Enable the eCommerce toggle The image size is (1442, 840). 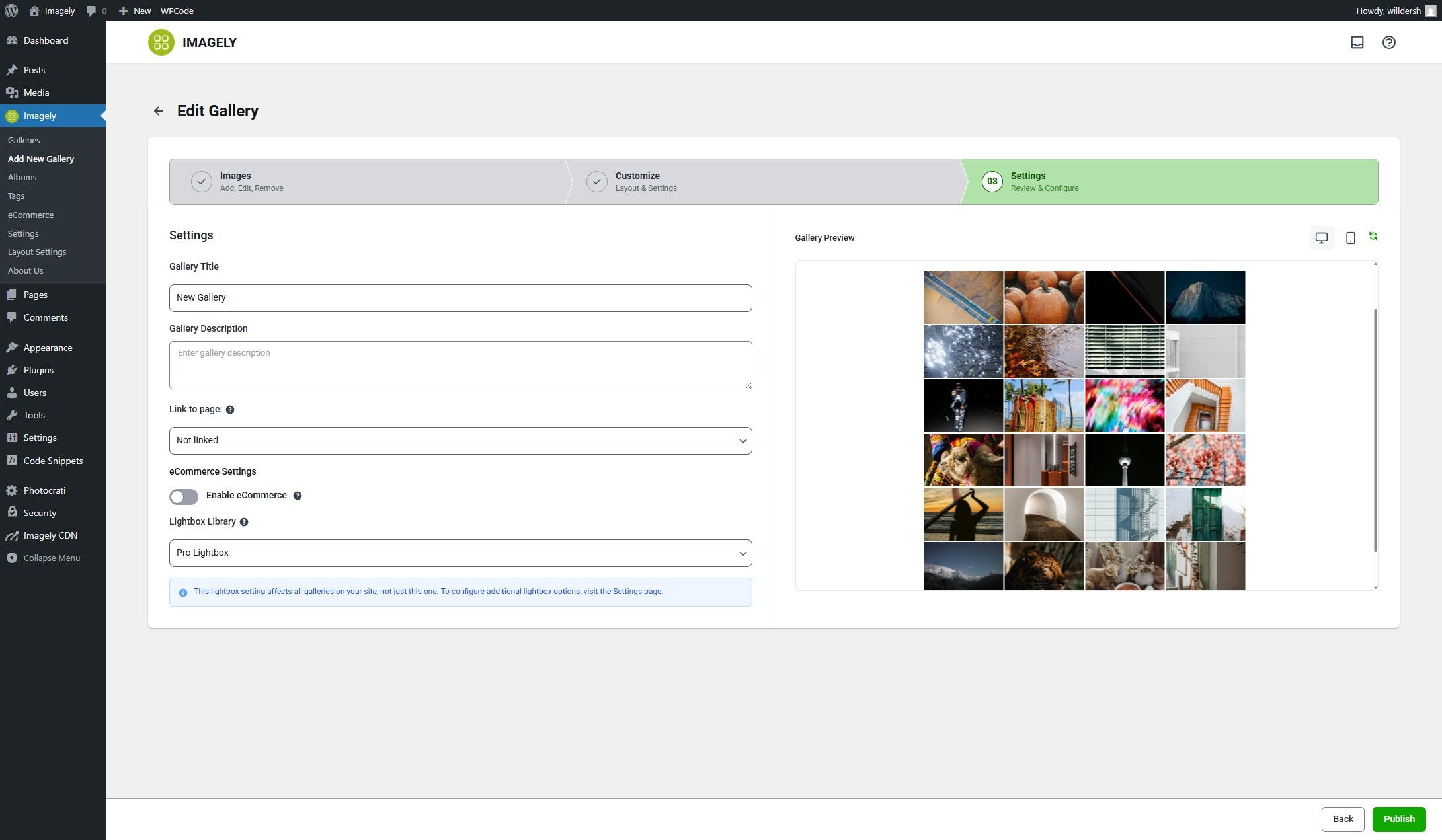pos(183,496)
